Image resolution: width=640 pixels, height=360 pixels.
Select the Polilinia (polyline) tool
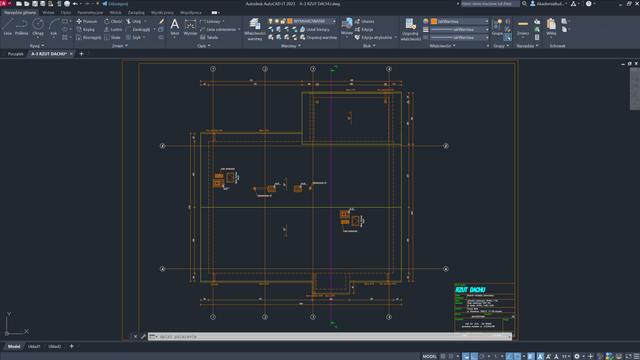[21, 27]
